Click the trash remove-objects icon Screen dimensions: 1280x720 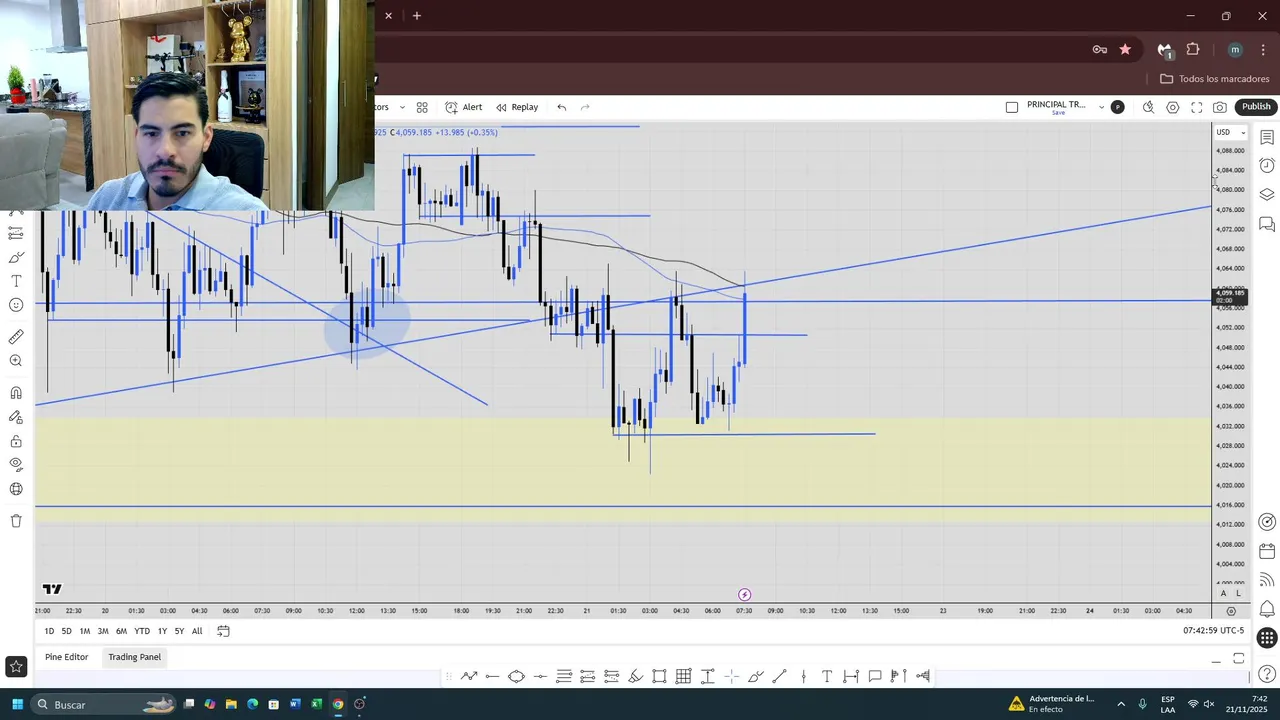point(16,521)
